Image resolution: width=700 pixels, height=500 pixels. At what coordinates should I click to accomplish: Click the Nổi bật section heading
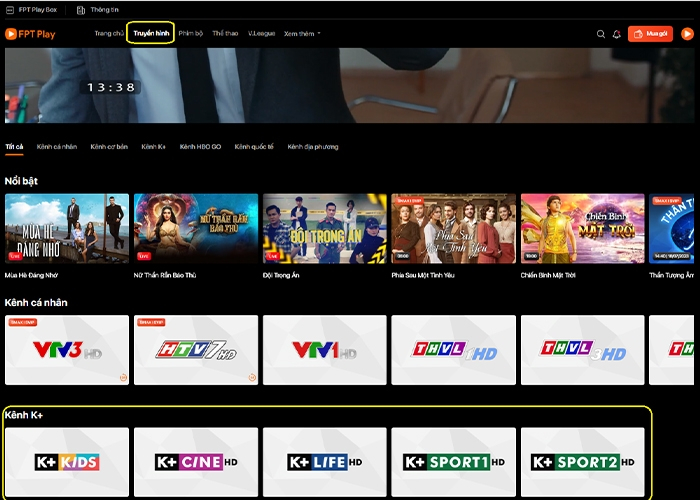tap(21, 181)
